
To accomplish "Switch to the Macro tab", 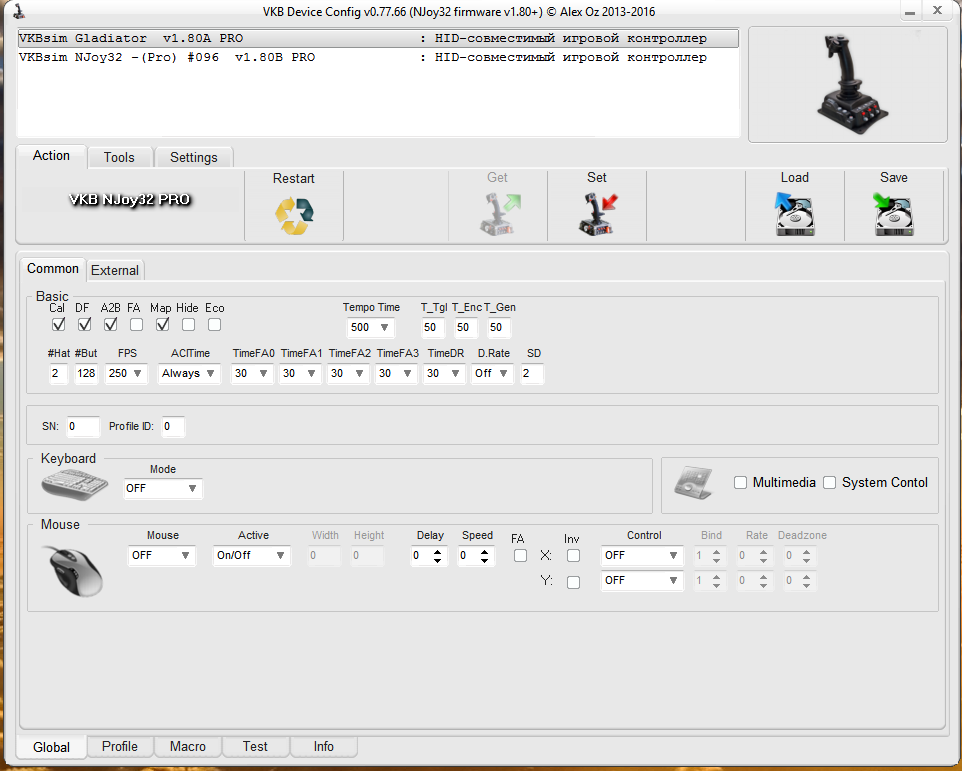I will (x=188, y=746).
